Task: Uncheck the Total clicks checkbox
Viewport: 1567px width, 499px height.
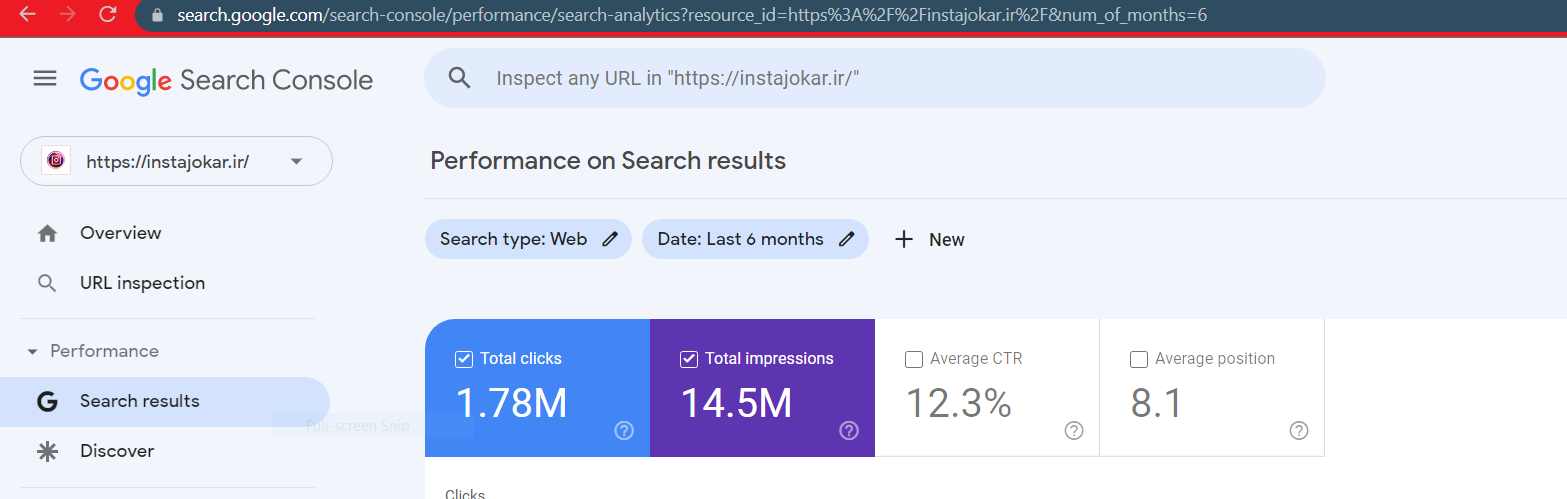Action: coord(463,359)
